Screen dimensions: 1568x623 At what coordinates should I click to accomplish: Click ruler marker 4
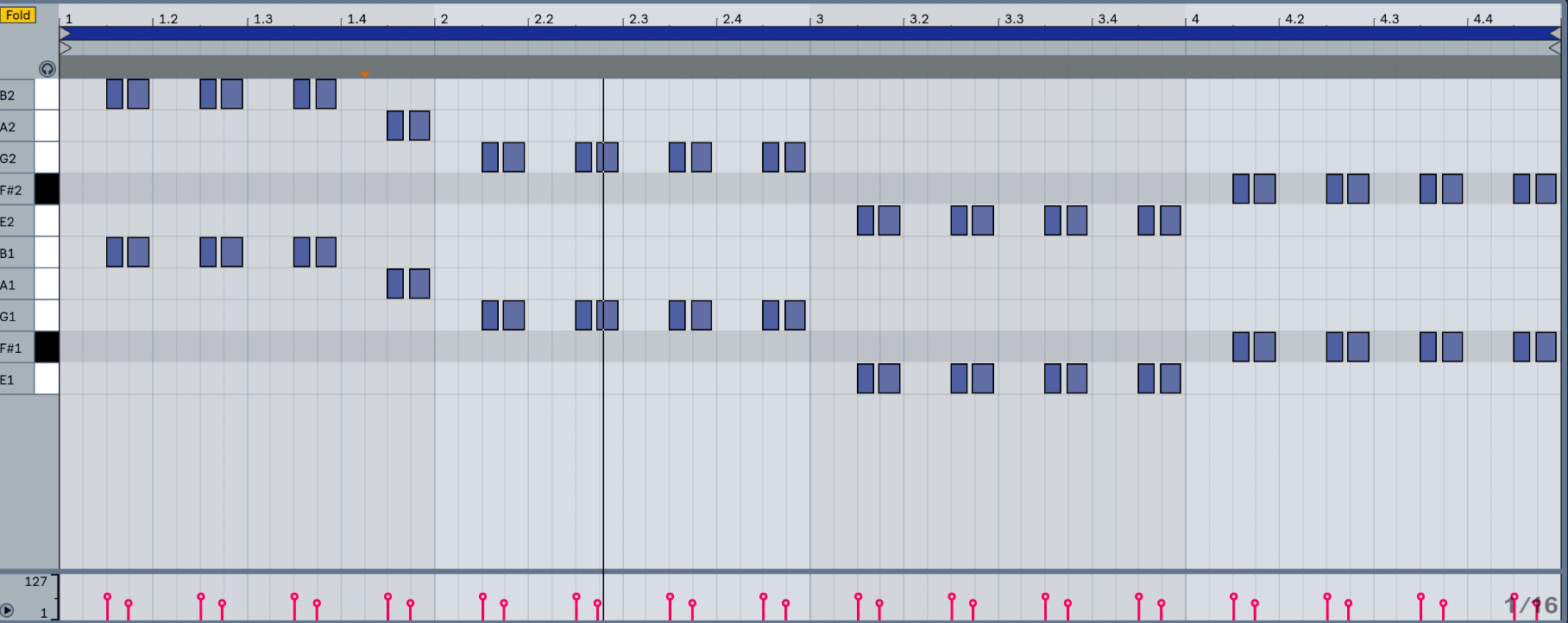pyautogui.click(x=1195, y=18)
